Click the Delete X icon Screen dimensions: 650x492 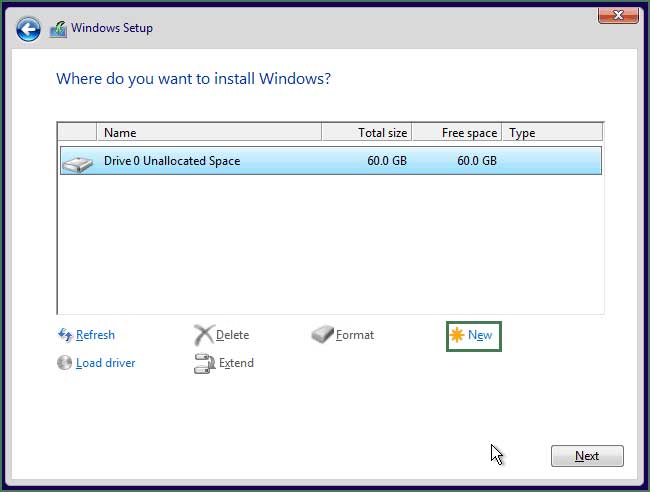click(204, 335)
